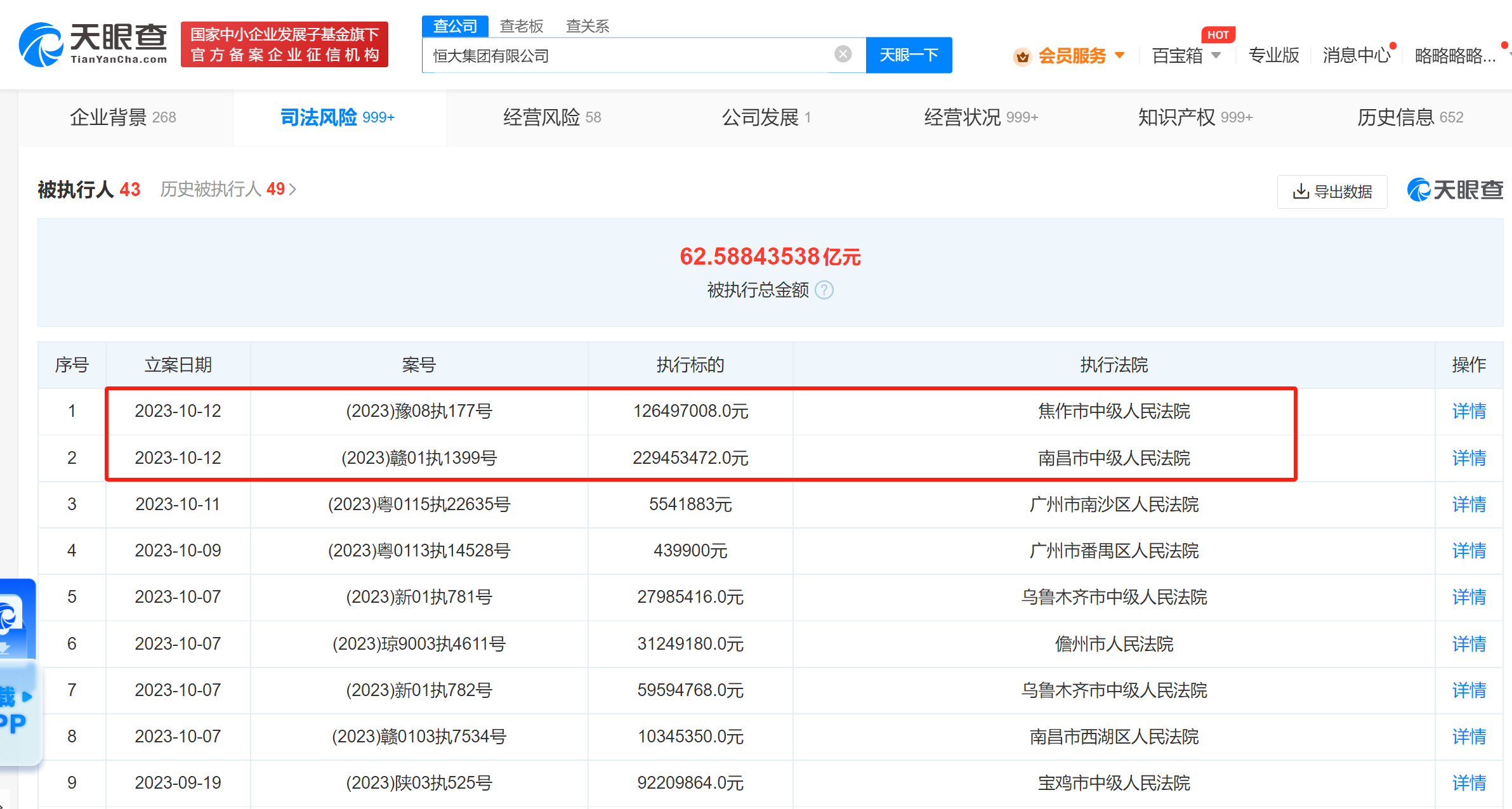Image resolution: width=1512 pixels, height=809 pixels.
Task: Click the 被执行人 43 heading
Action: coord(89,189)
